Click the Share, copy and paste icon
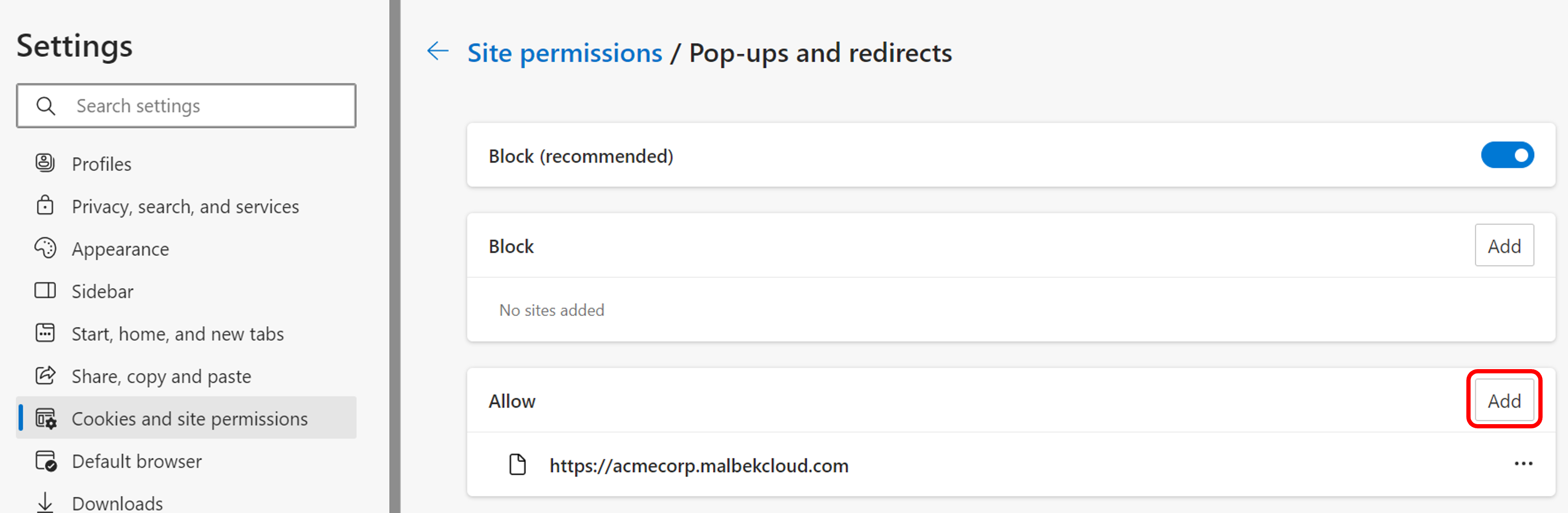Image resolution: width=1568 pixels, height=513 pixels. tap(45, 376)
